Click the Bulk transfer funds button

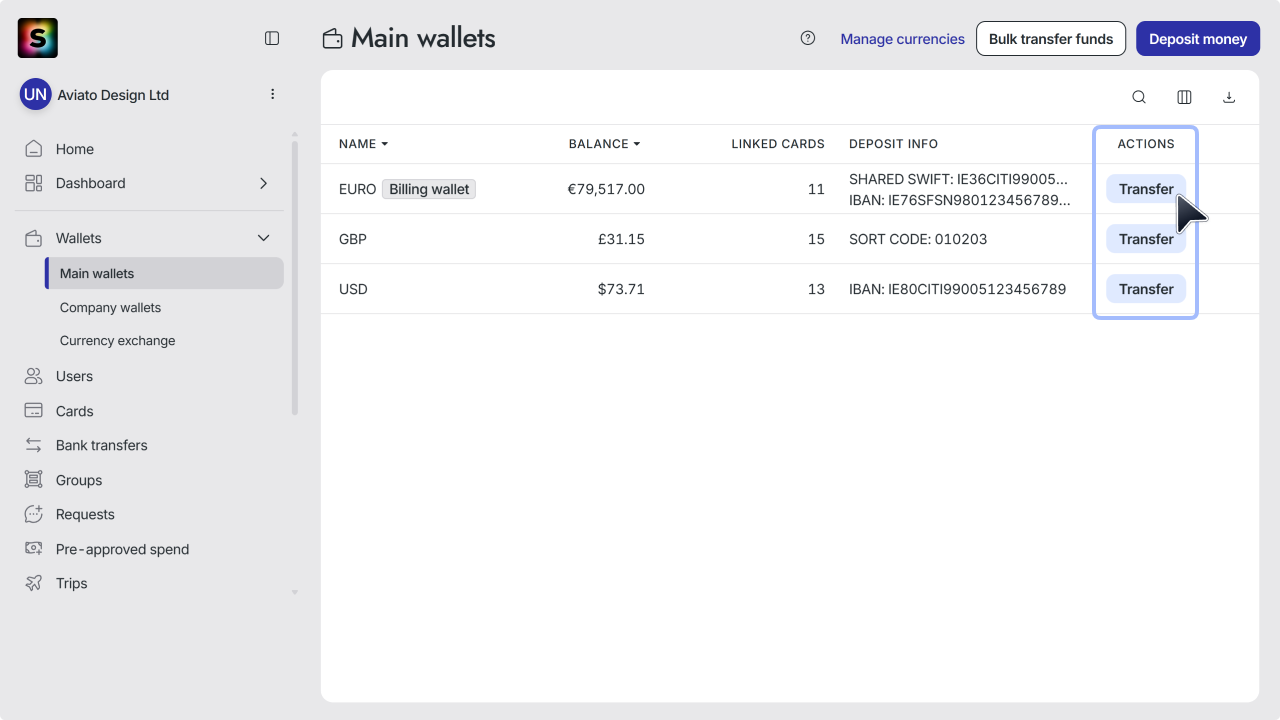1051,39
